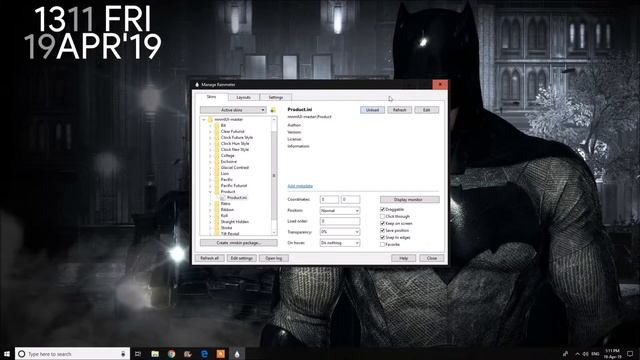The height and width of the screenshot is (360, 640).
Task: Open the On hover dropdown
Action: pyautogui.click(x=340, y=243)
